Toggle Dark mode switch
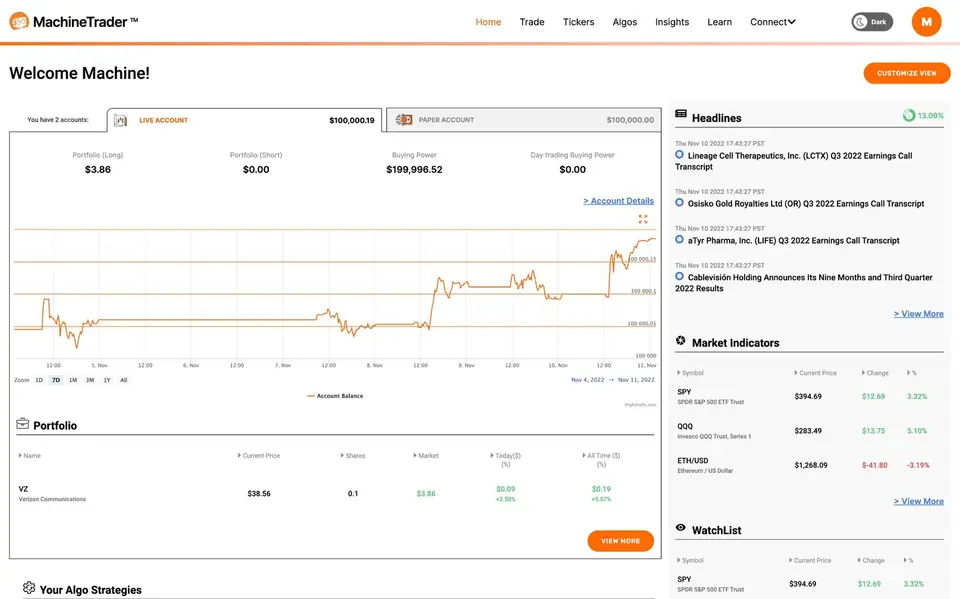The height and width of the screenshot is (599, 960). coord(872,22)
